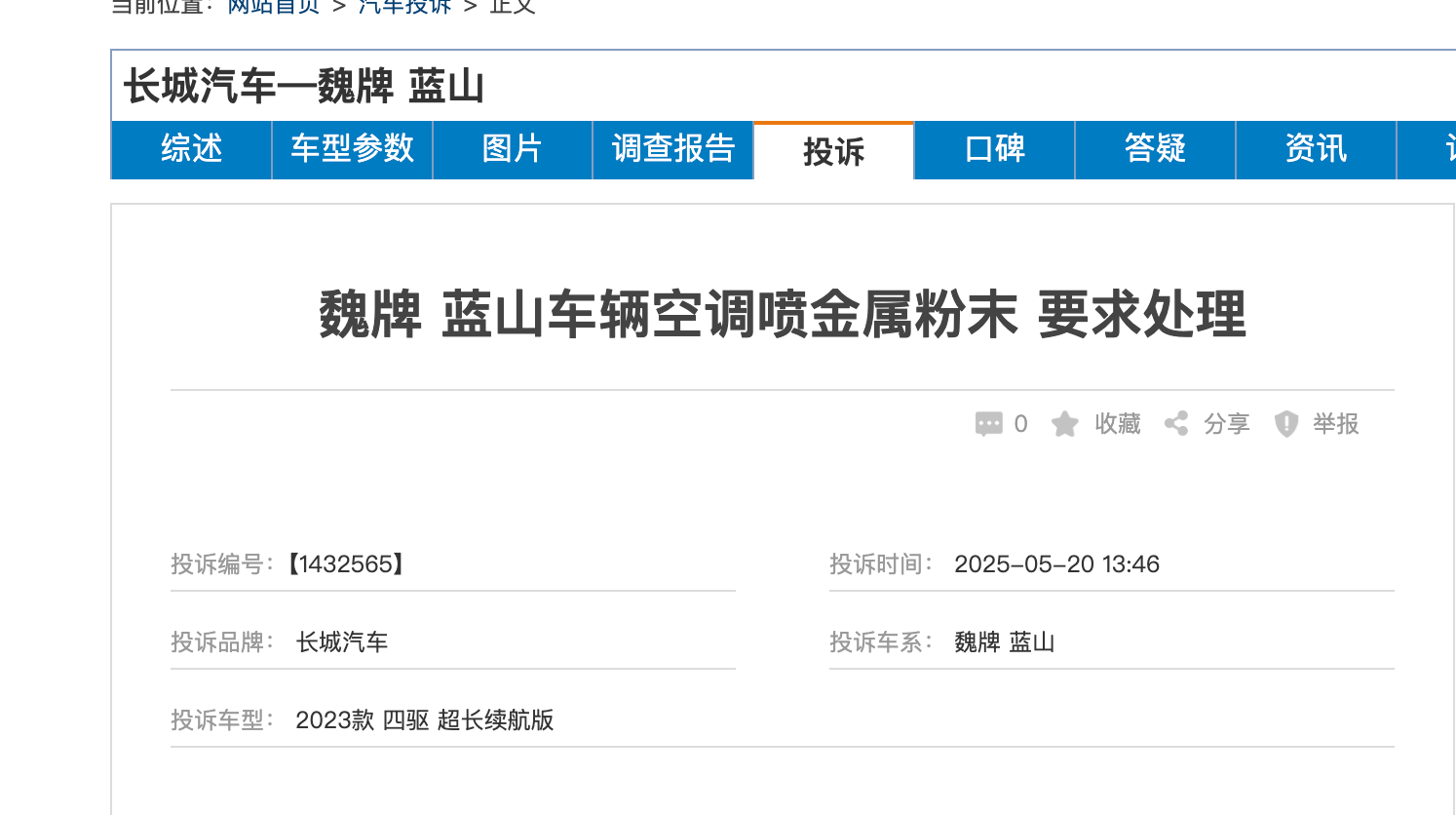Viewport: 1456px width, 815px height.
Task: Click the 网站首页 breadcrumb link
Action: point(274,7)
